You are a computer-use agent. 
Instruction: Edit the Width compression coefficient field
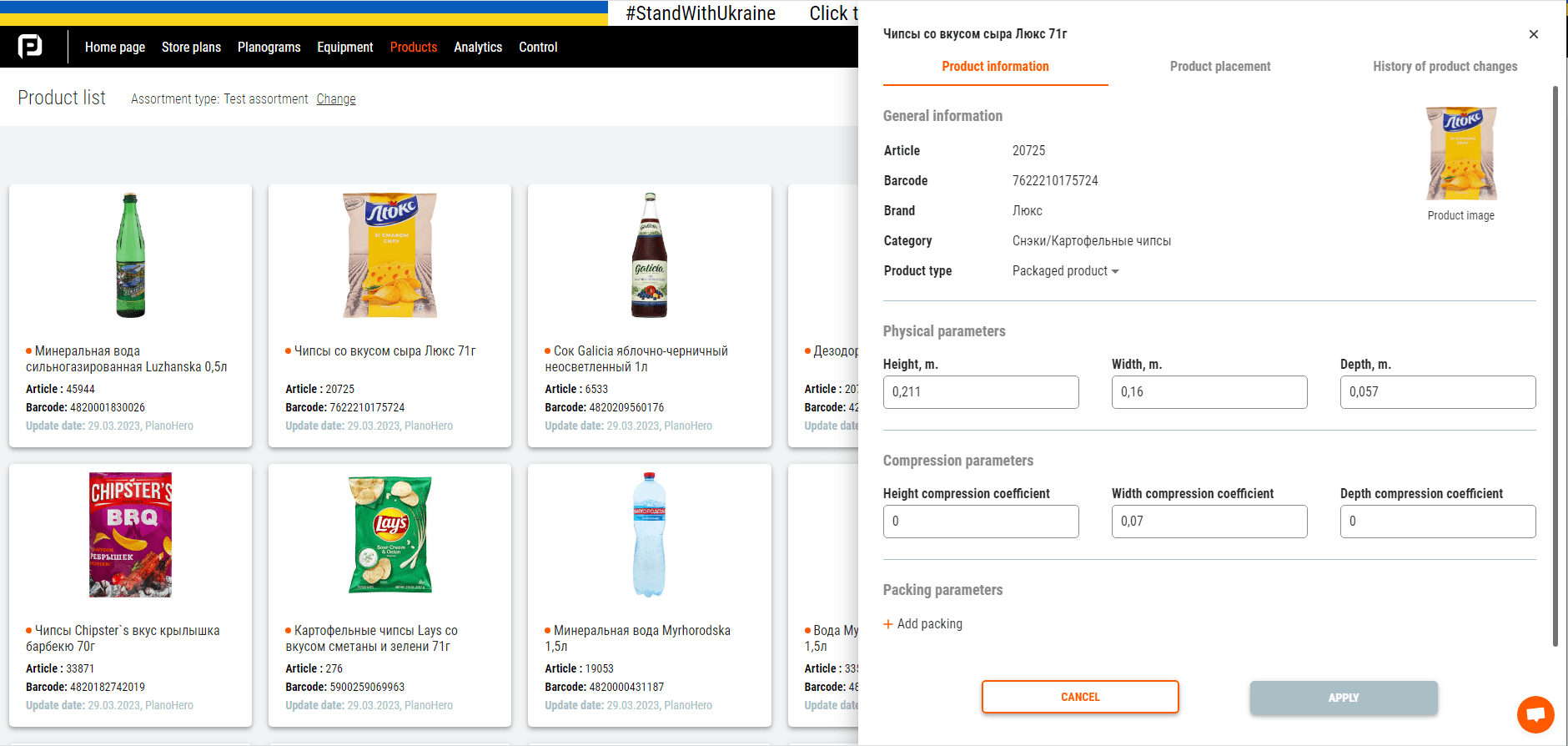pos(1209,521)
